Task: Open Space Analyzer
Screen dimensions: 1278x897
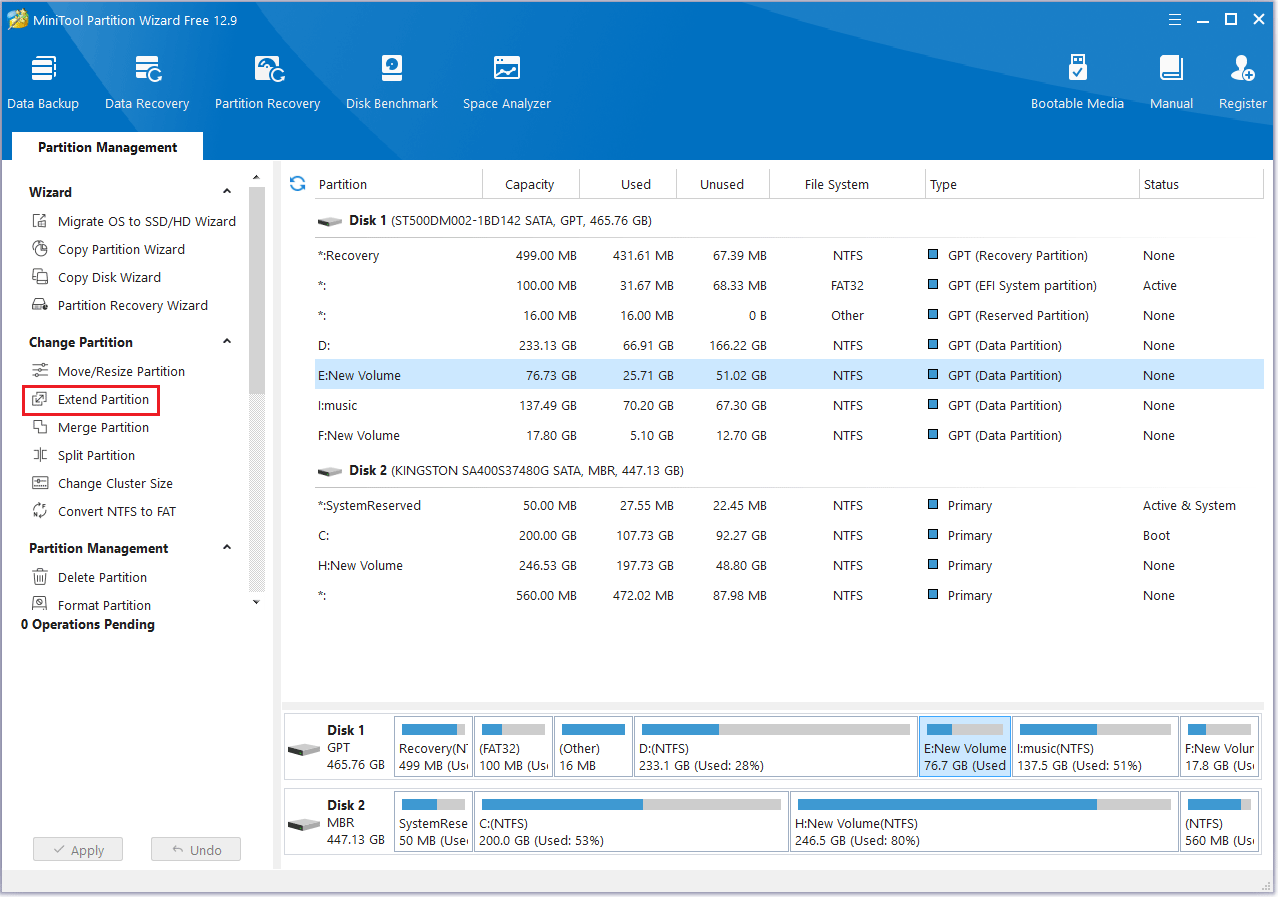Action: [x=506, y=82]
